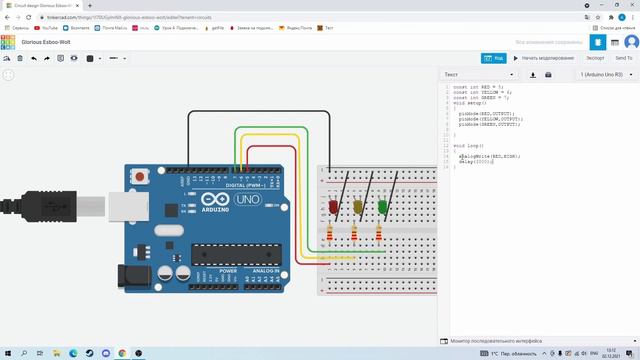Open the notes annotation tool
Viewport: 640px width, 360px height.
coord(60,58)
